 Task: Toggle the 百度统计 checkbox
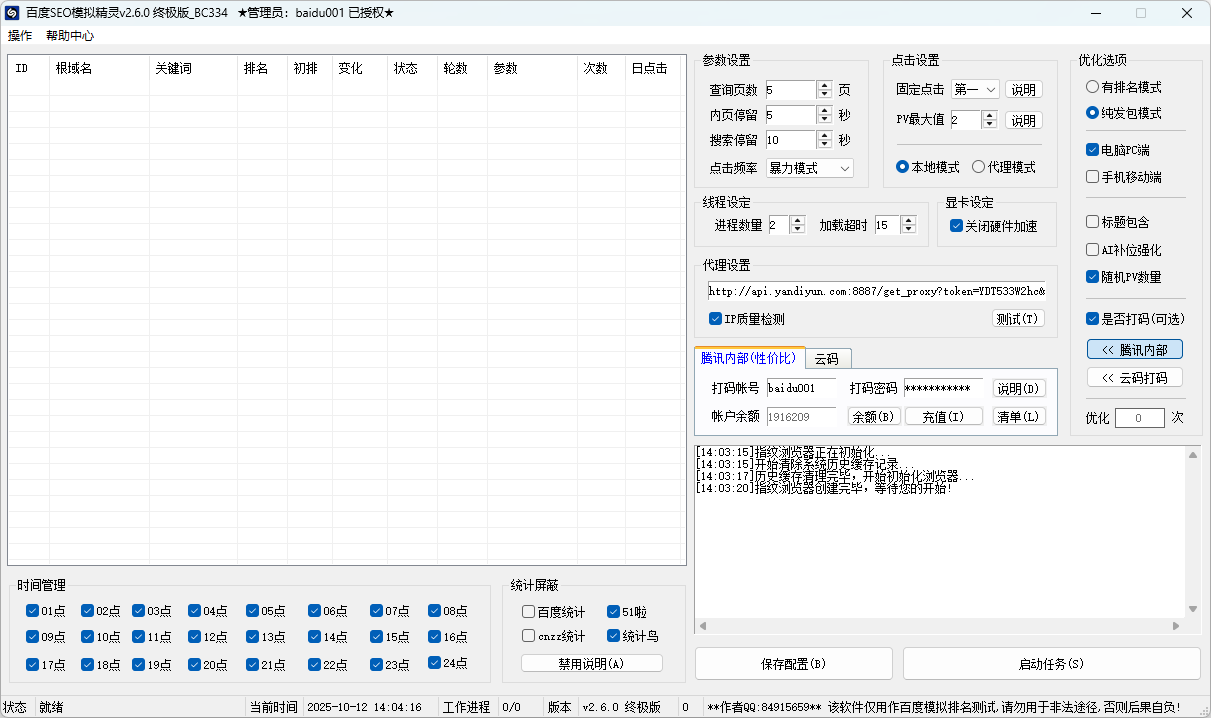click(x=529, y=612)
